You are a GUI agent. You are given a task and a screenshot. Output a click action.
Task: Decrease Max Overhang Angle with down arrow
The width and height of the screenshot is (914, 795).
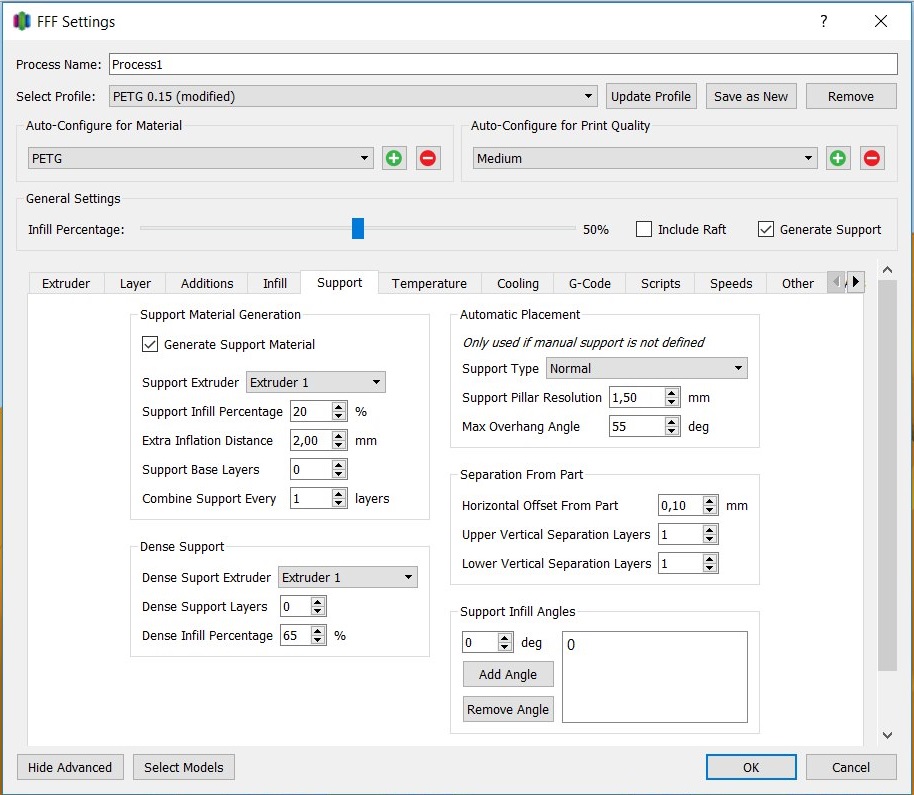tap(672, 431)
